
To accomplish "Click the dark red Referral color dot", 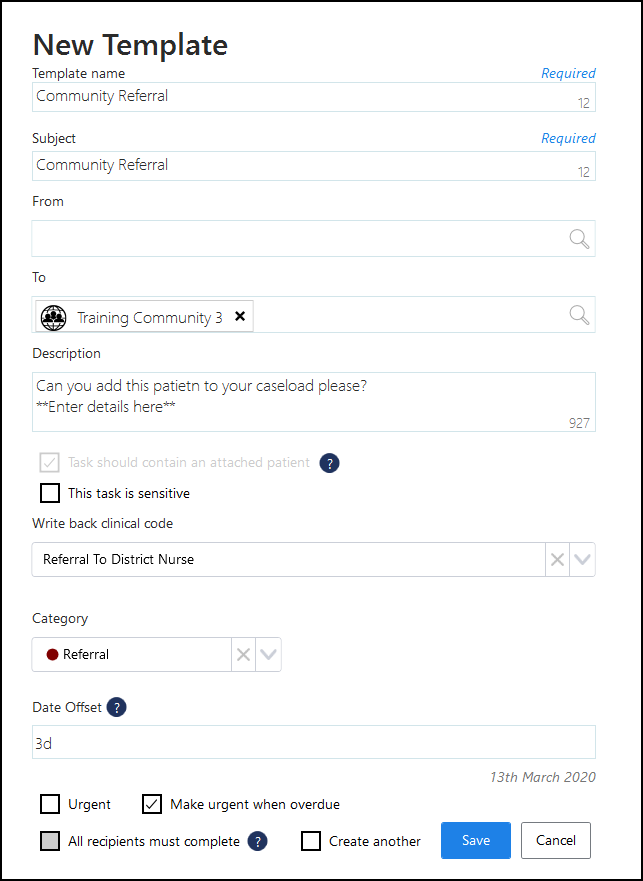I will click(x=52, y=655).
